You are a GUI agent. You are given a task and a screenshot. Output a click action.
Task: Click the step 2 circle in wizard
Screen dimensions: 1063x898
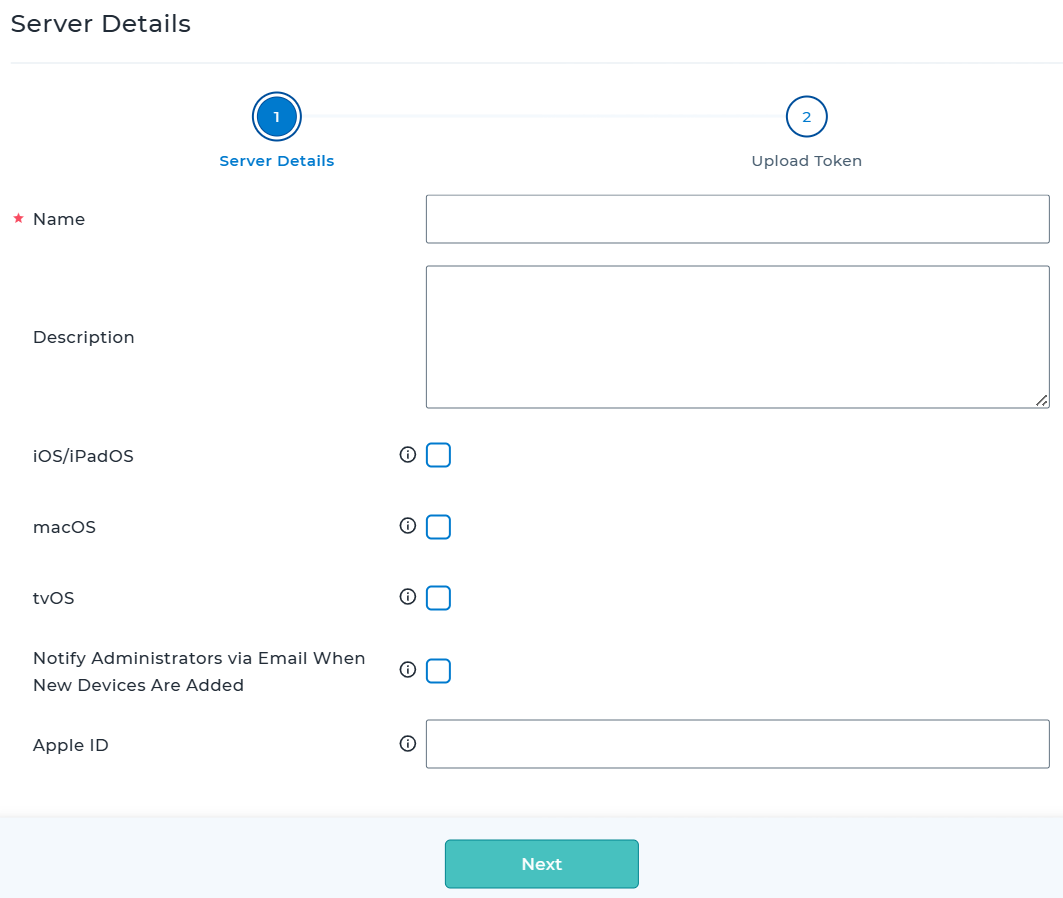pos(806,117)
